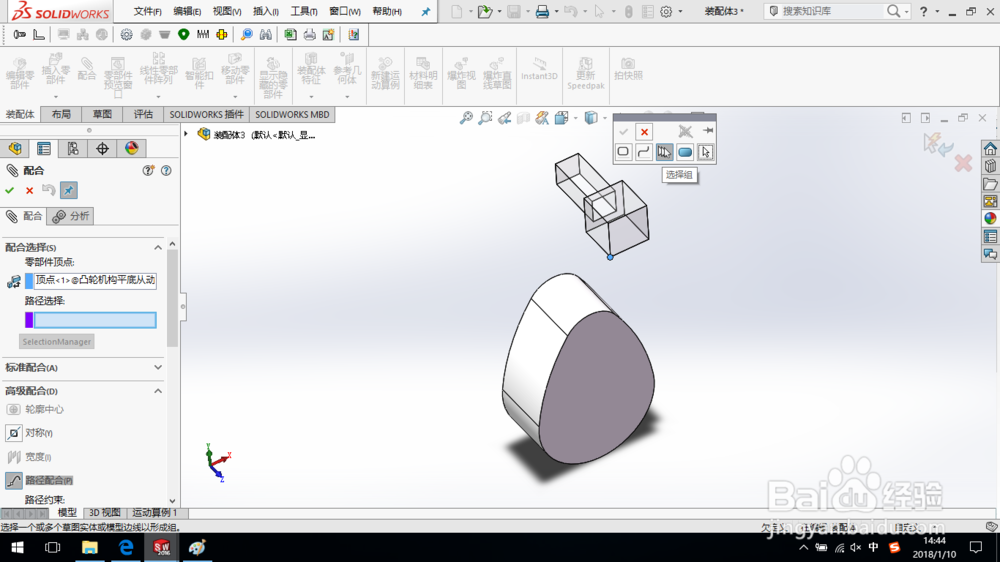Open view orientation dropdown arrow

575,118
